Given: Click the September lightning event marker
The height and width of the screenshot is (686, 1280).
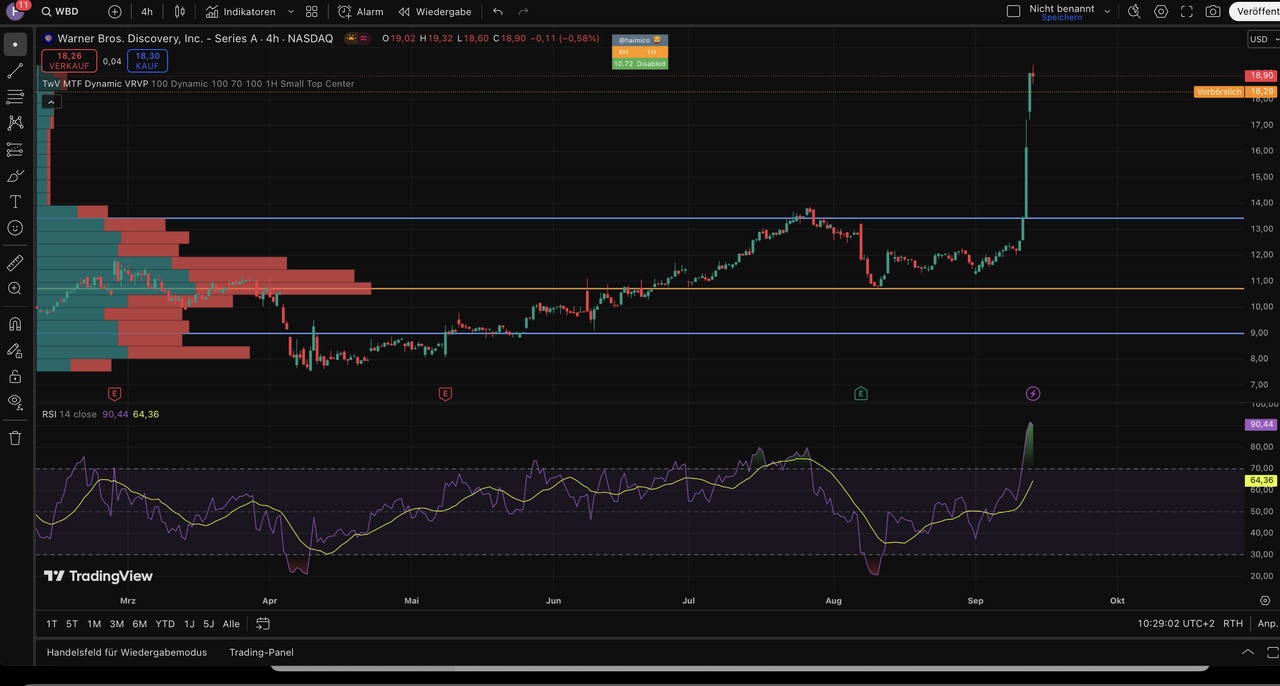Looking at the screenshot, I should pyautogui.click(x=1033, y=394).
